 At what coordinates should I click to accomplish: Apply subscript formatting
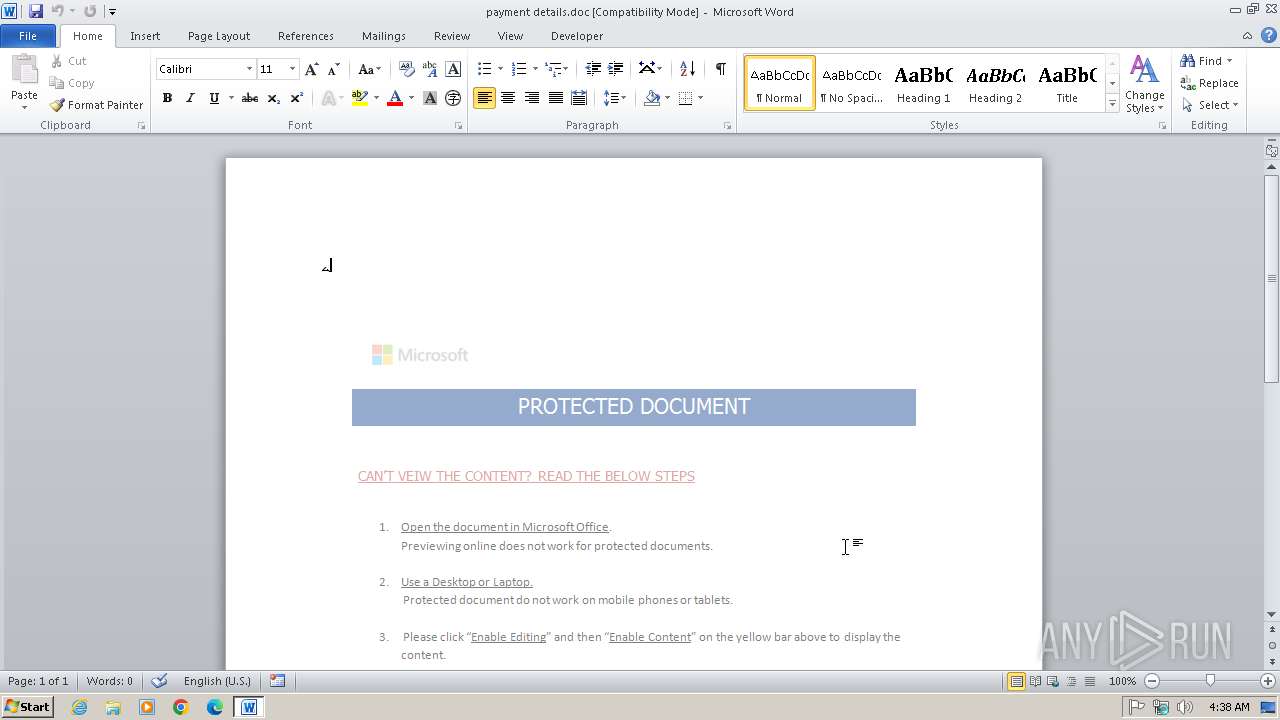274,98
